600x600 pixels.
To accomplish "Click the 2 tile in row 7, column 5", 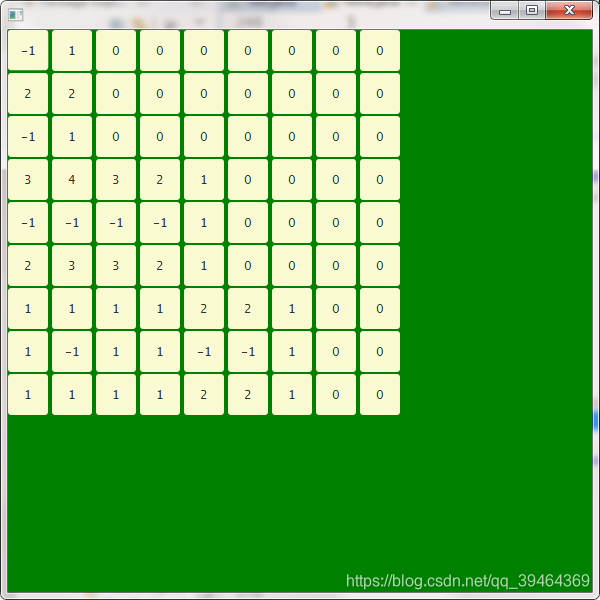I will point(204,309).
